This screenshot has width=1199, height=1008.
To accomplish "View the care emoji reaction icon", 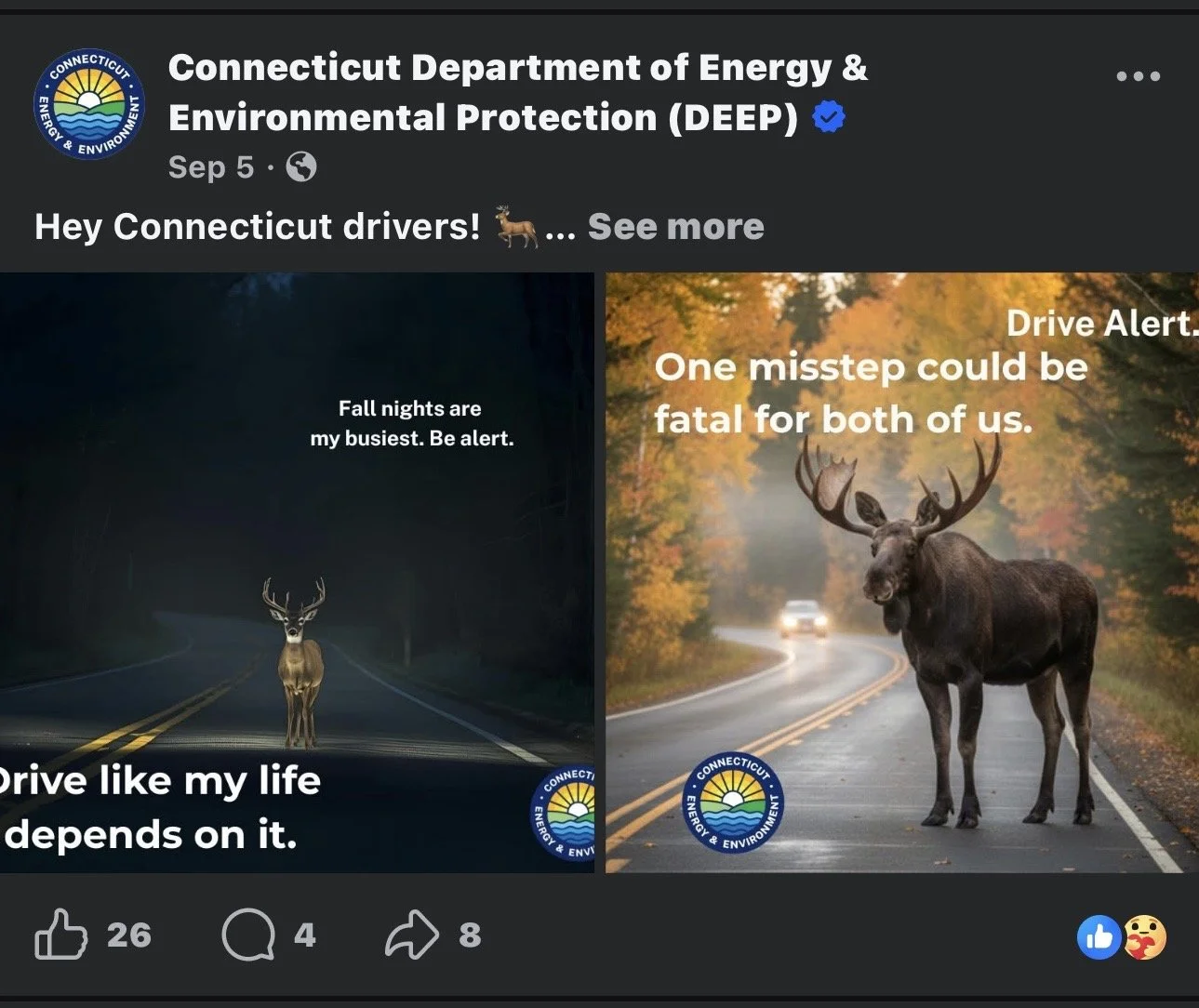I will point(1145,937).
